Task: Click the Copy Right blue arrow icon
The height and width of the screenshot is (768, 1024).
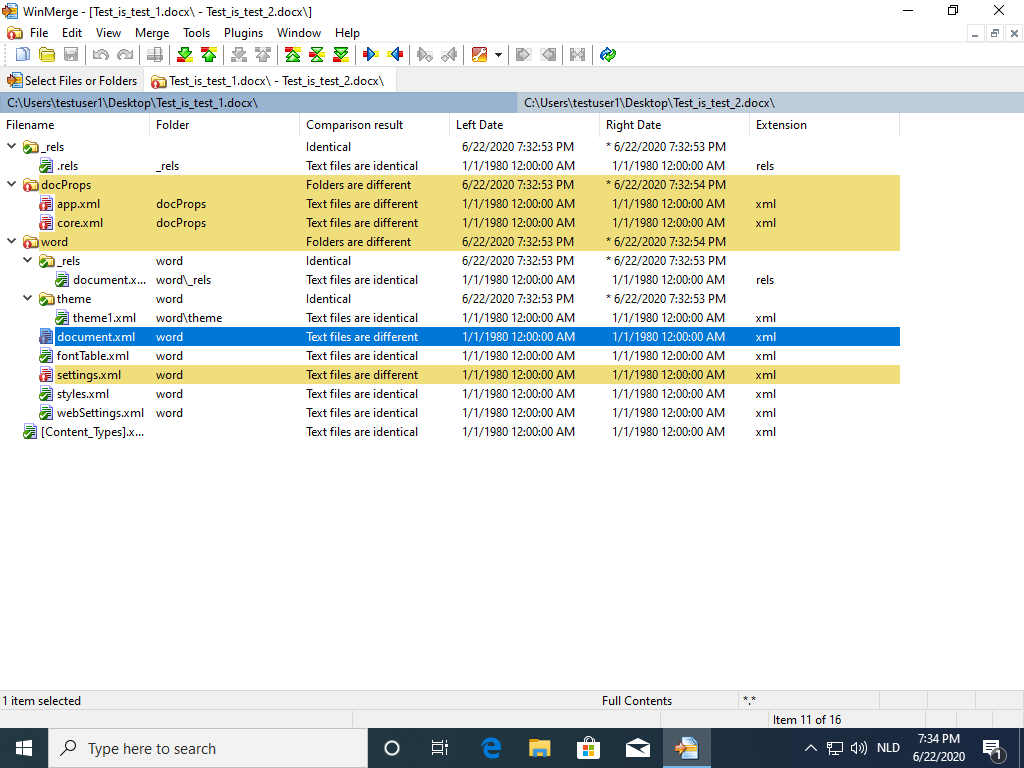Action: 371,55
